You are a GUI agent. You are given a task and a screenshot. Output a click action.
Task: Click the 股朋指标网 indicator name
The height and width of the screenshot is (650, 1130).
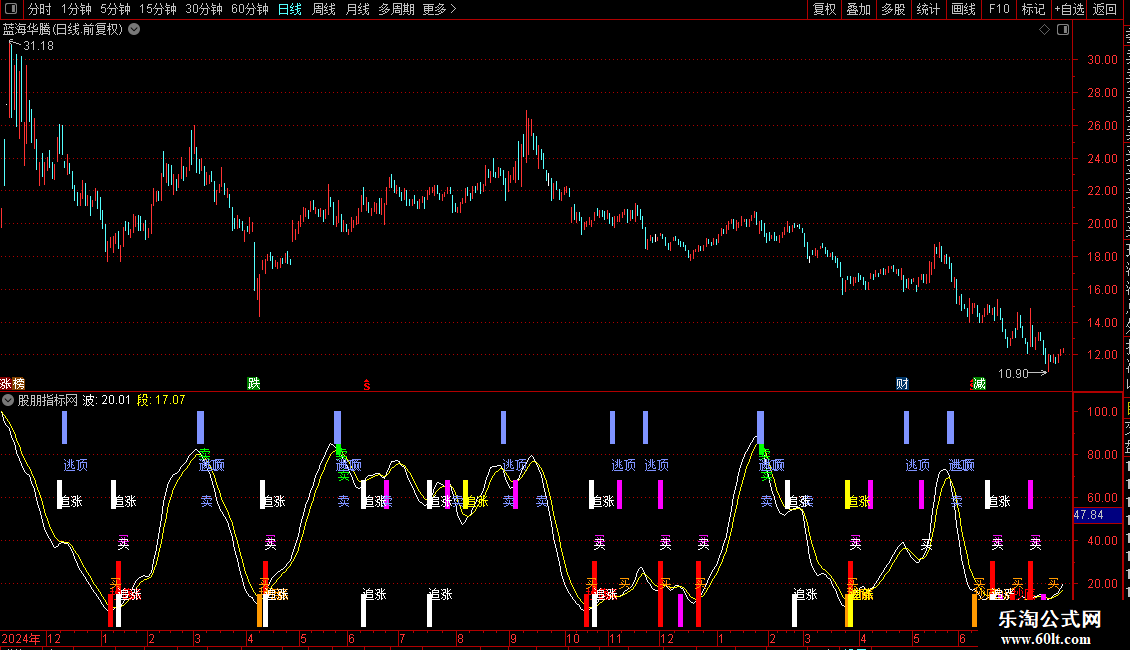tap(48, 400)
